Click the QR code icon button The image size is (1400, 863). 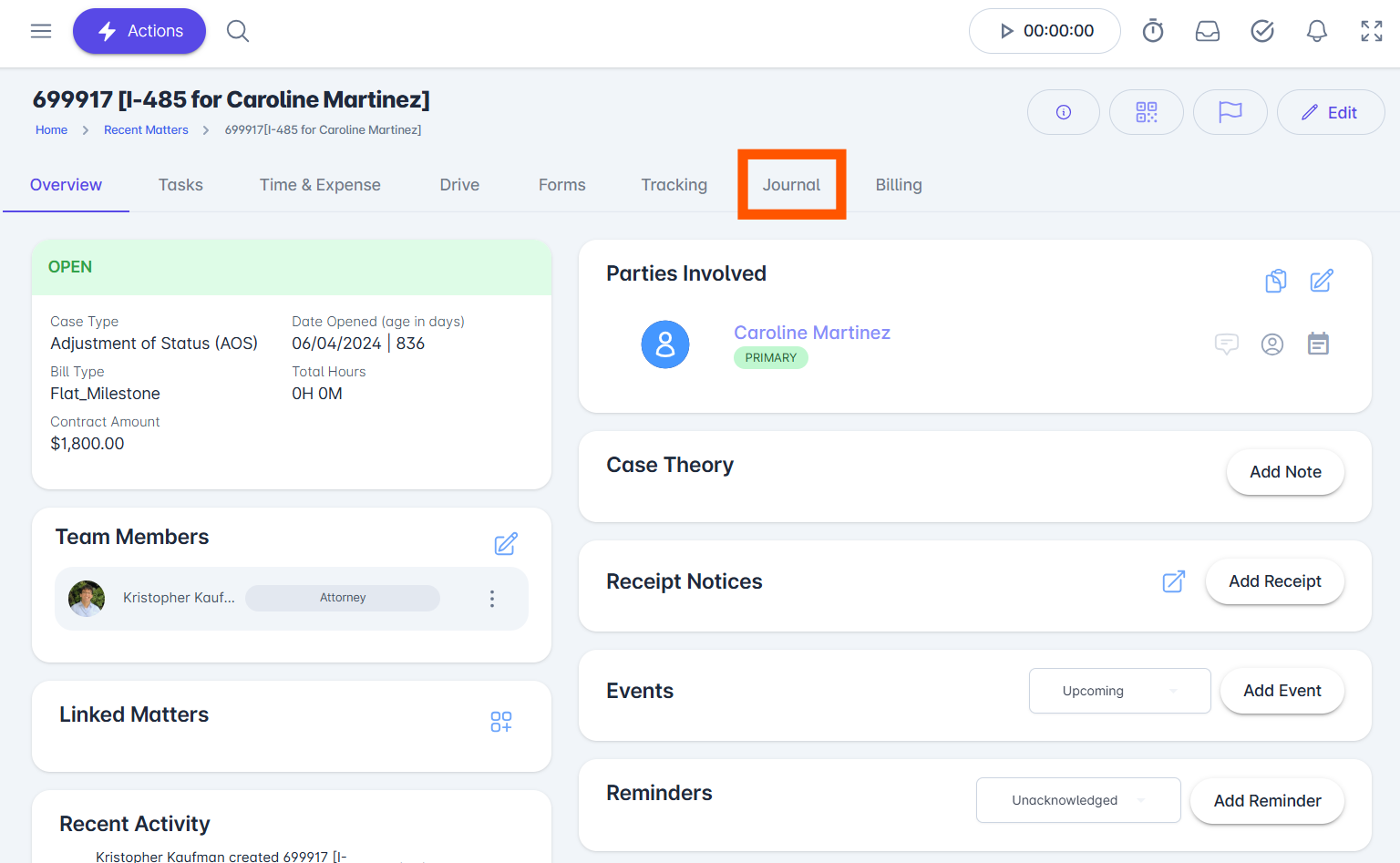coord(1147,112)
